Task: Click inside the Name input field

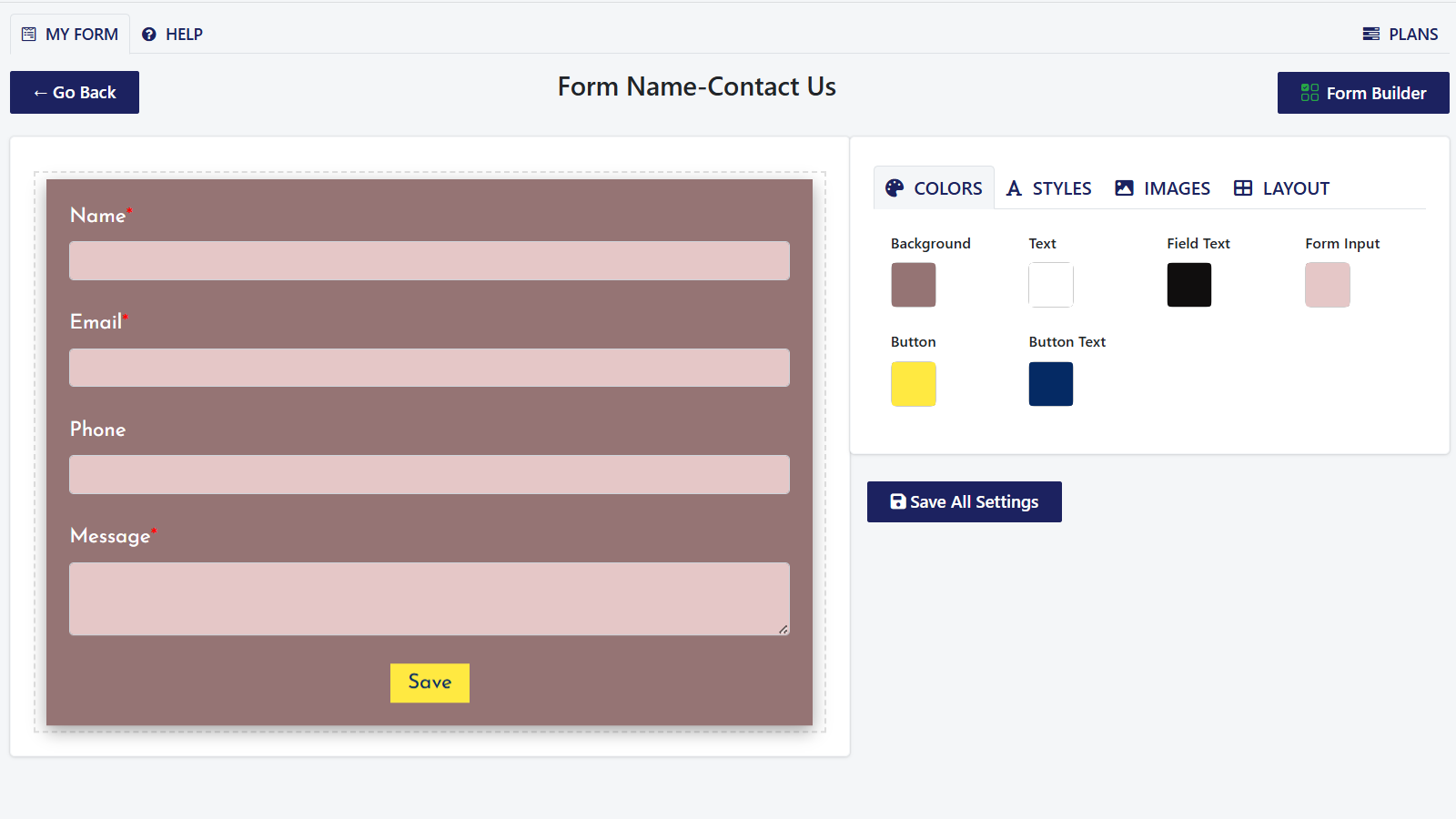Action: pyautogui.click(x=429, y=260)
